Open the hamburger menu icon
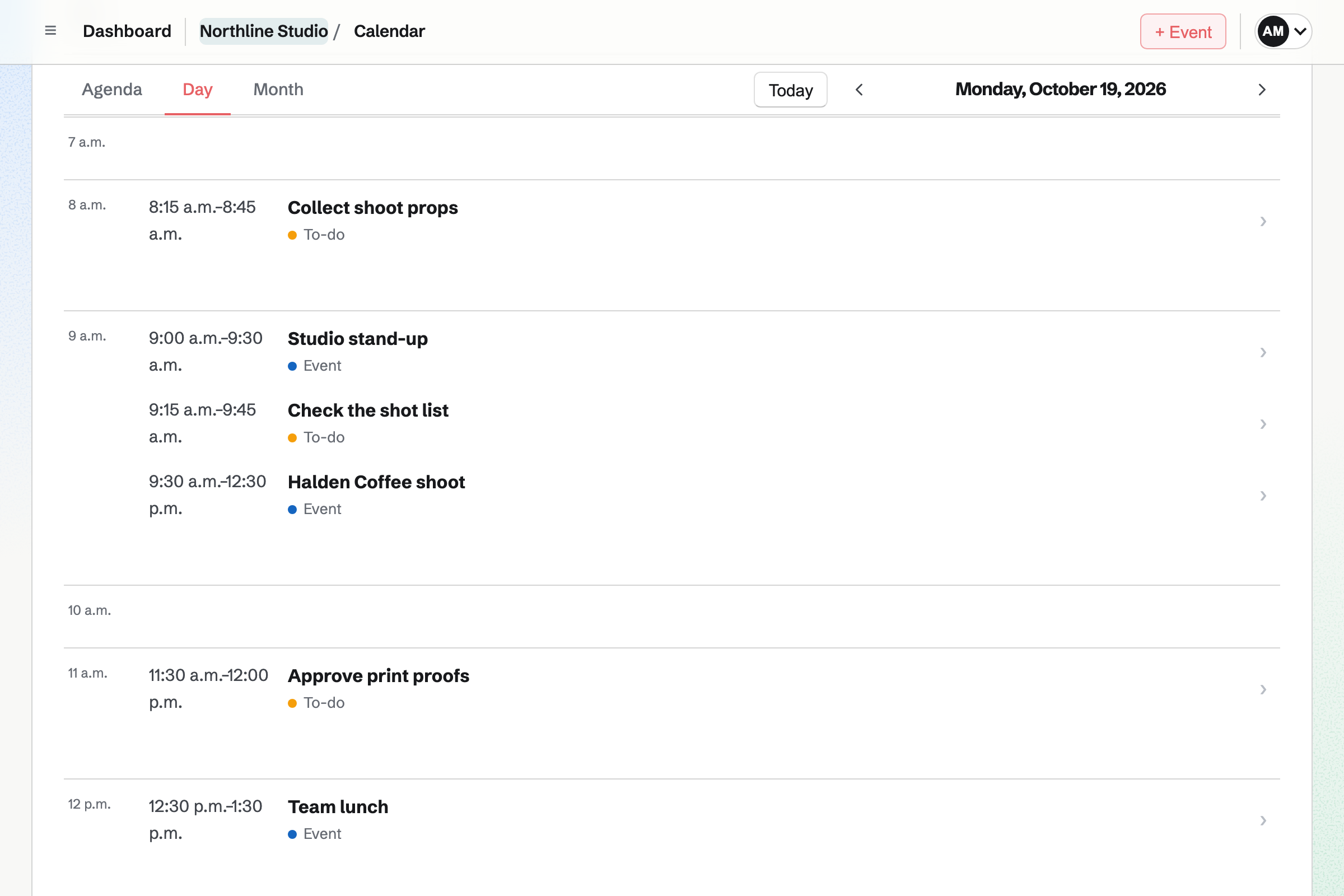1344x896 pixels. click(x=50, y=31)
